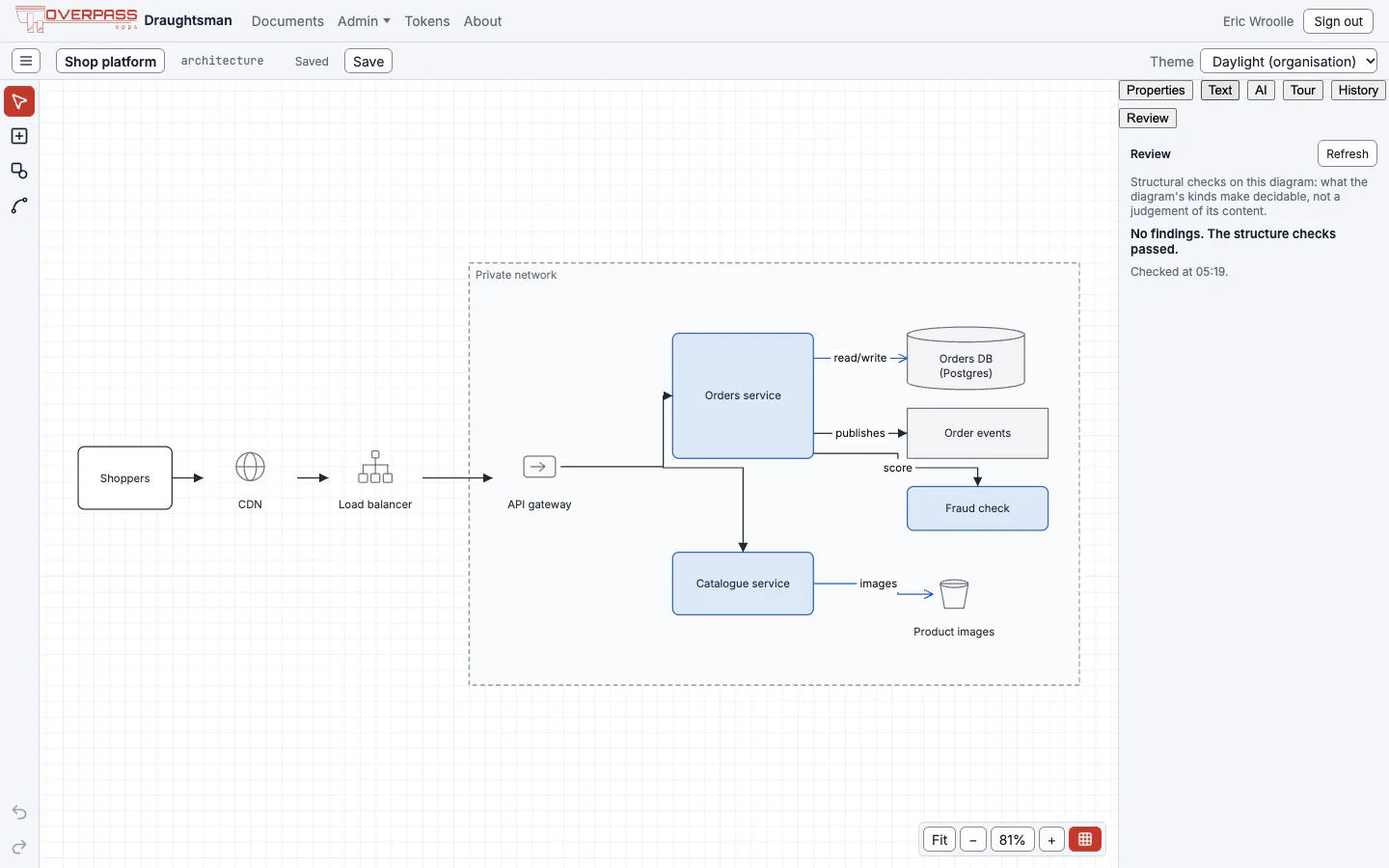Select the Shoppers node
The width and height of the screenshot is (1389, 868).
click(x=125, y=478)
